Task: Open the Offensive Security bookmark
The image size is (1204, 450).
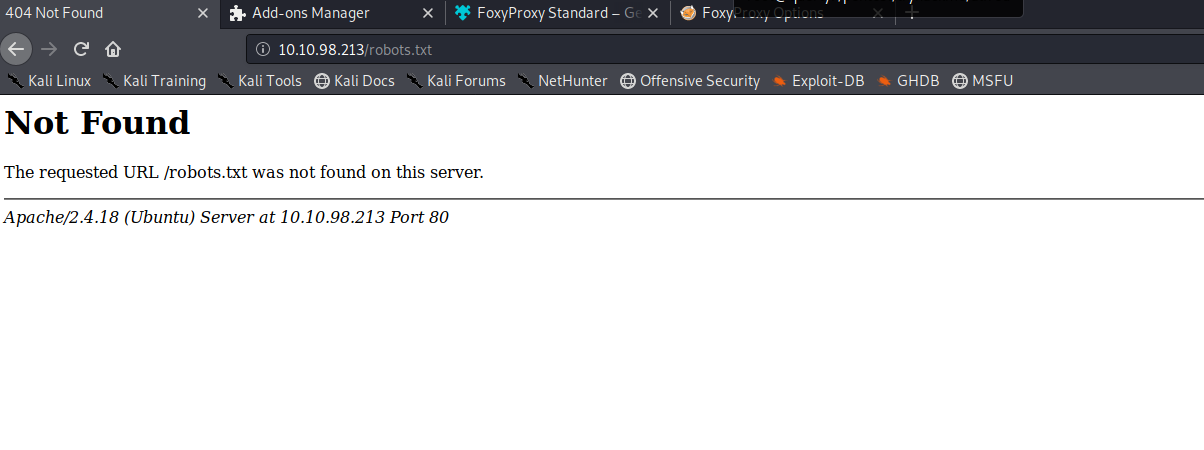Action: [690, 81]
